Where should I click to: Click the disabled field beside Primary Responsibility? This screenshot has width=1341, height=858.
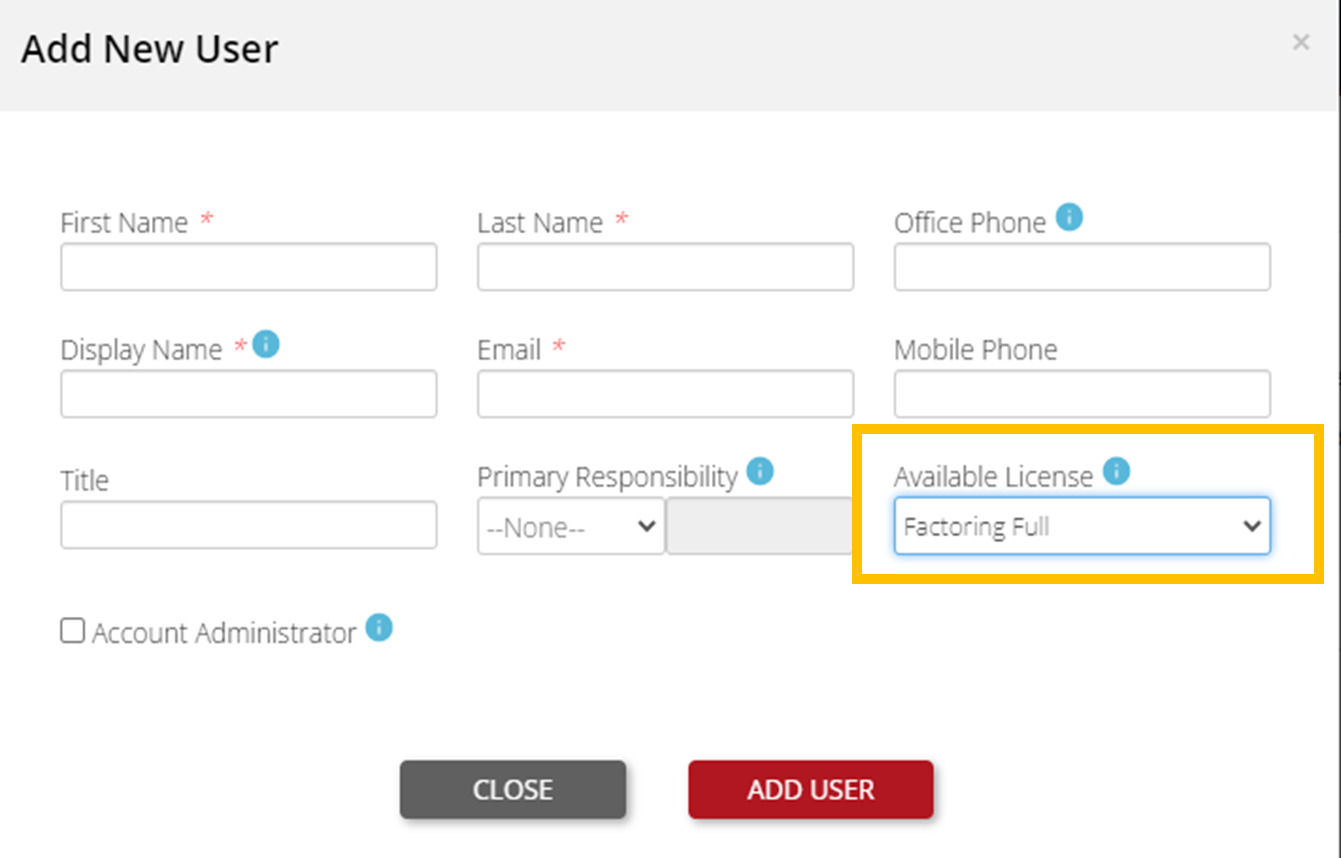pos(762,525)
